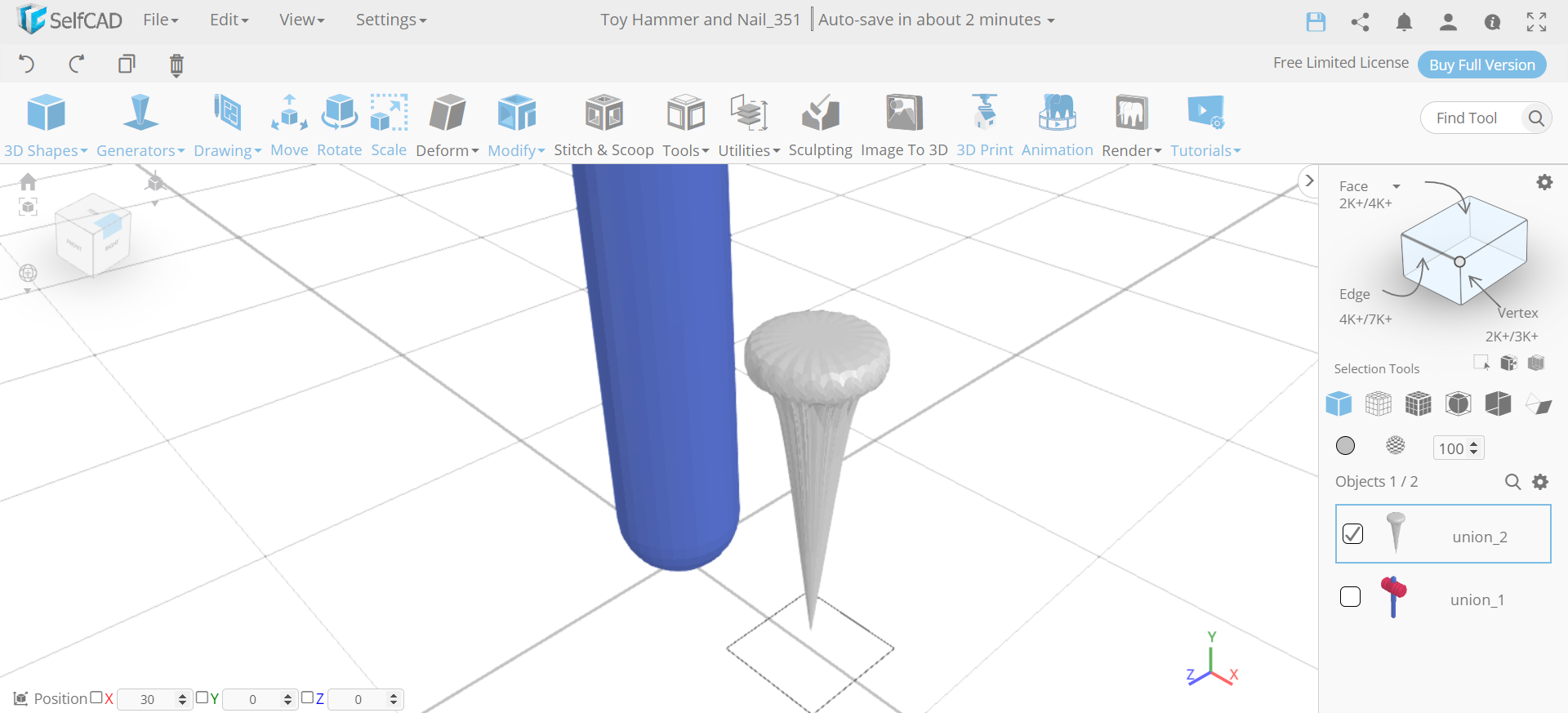Undo the last action
1568x713 pixels.
pos(26,64)
